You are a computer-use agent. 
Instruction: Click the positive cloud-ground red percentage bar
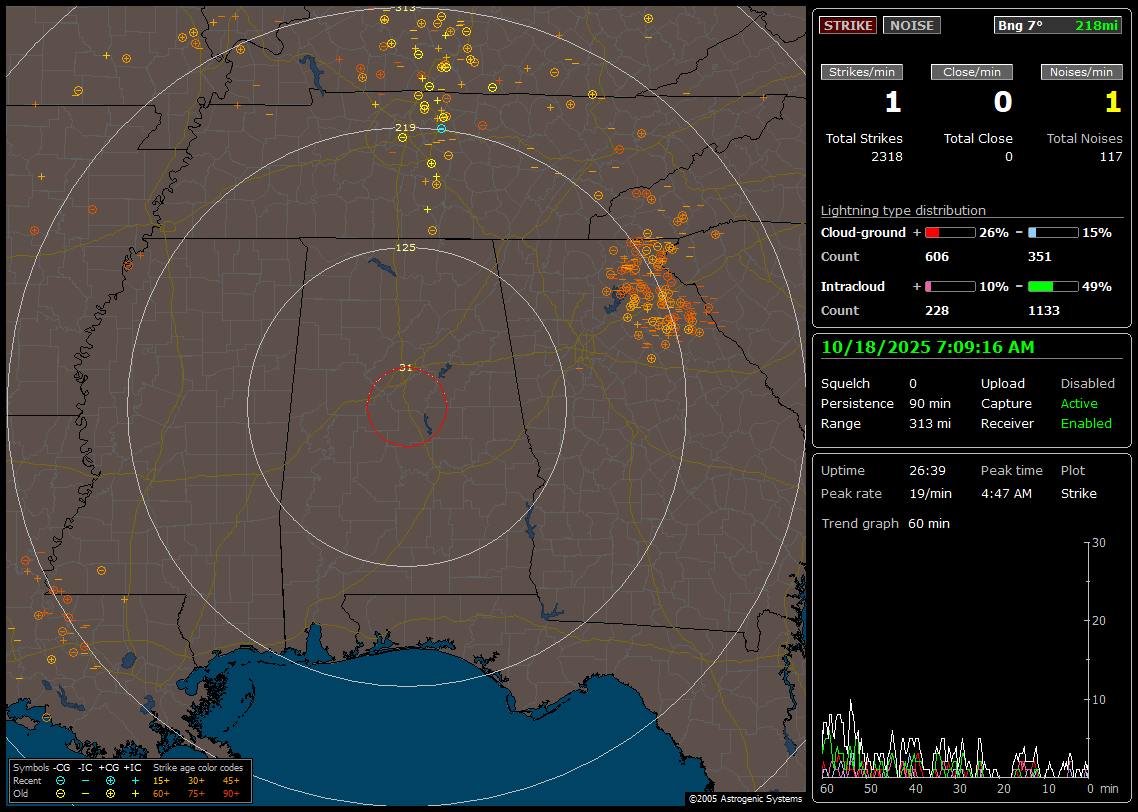[949, 232]
